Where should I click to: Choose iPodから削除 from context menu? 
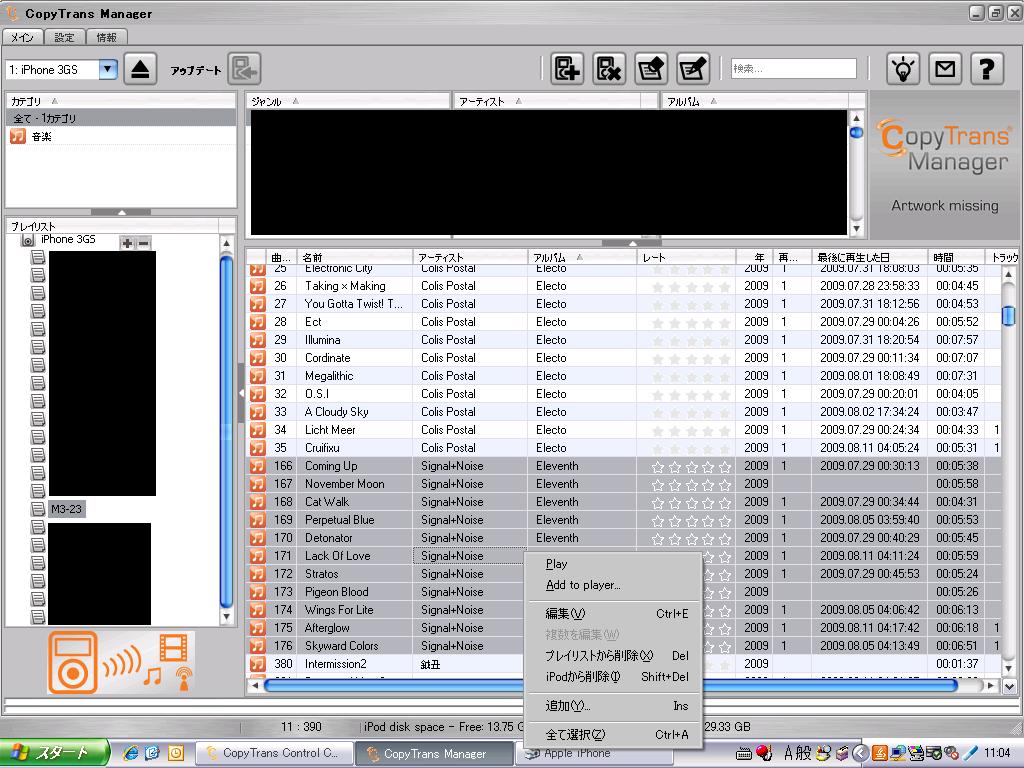(613, 677)
